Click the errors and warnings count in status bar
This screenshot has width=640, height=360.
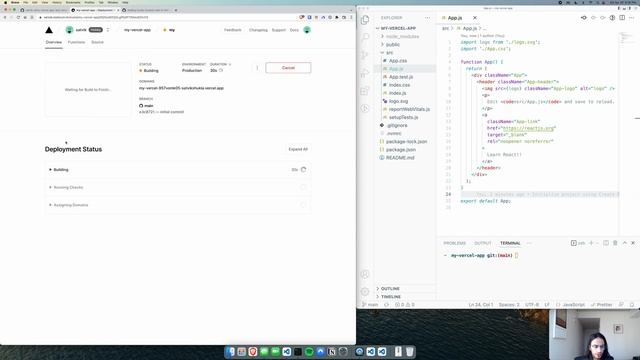pyautogui.click(x=404, y=304)
